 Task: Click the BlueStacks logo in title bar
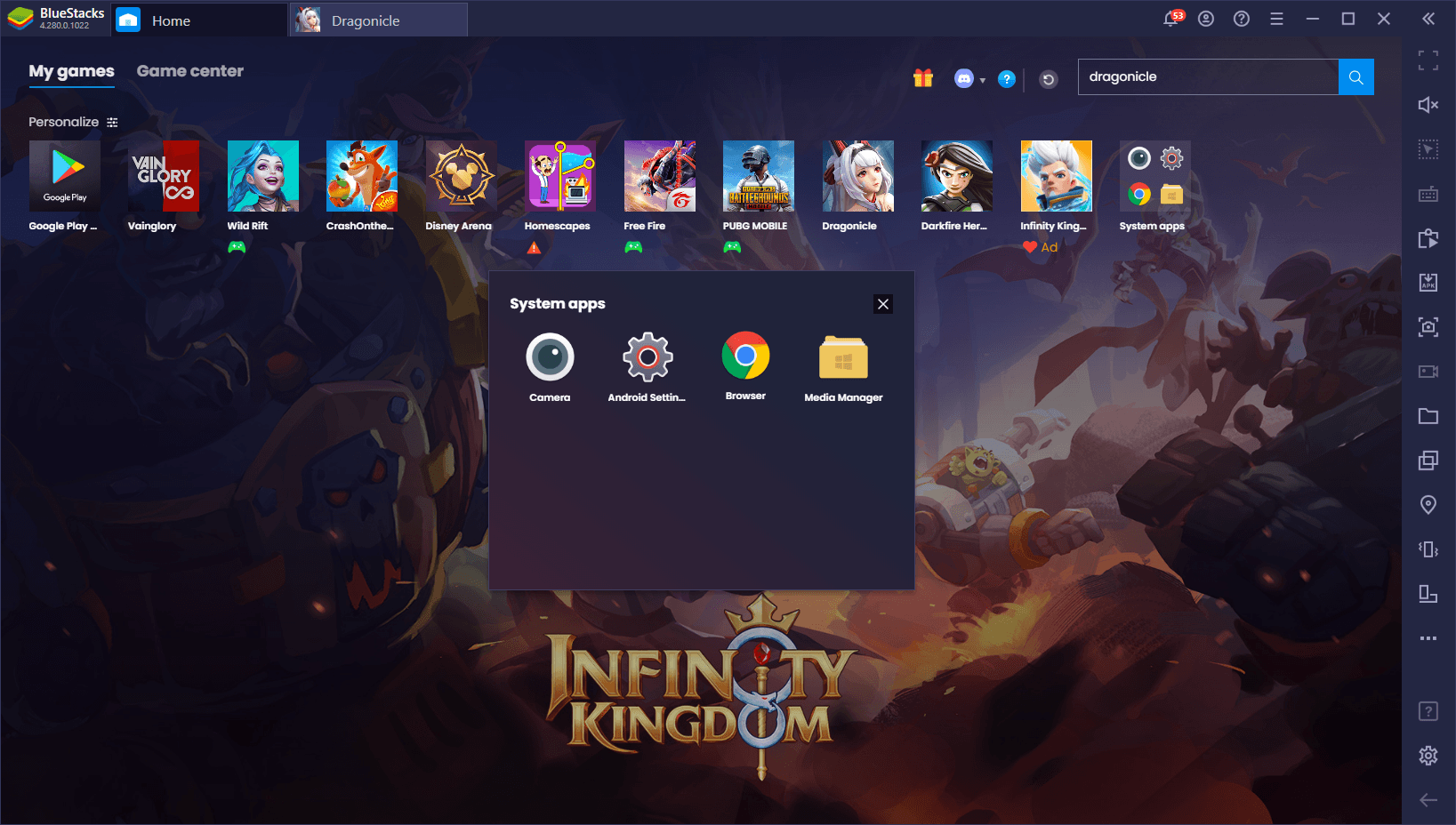pyautogui.click(x=20, y=19)
